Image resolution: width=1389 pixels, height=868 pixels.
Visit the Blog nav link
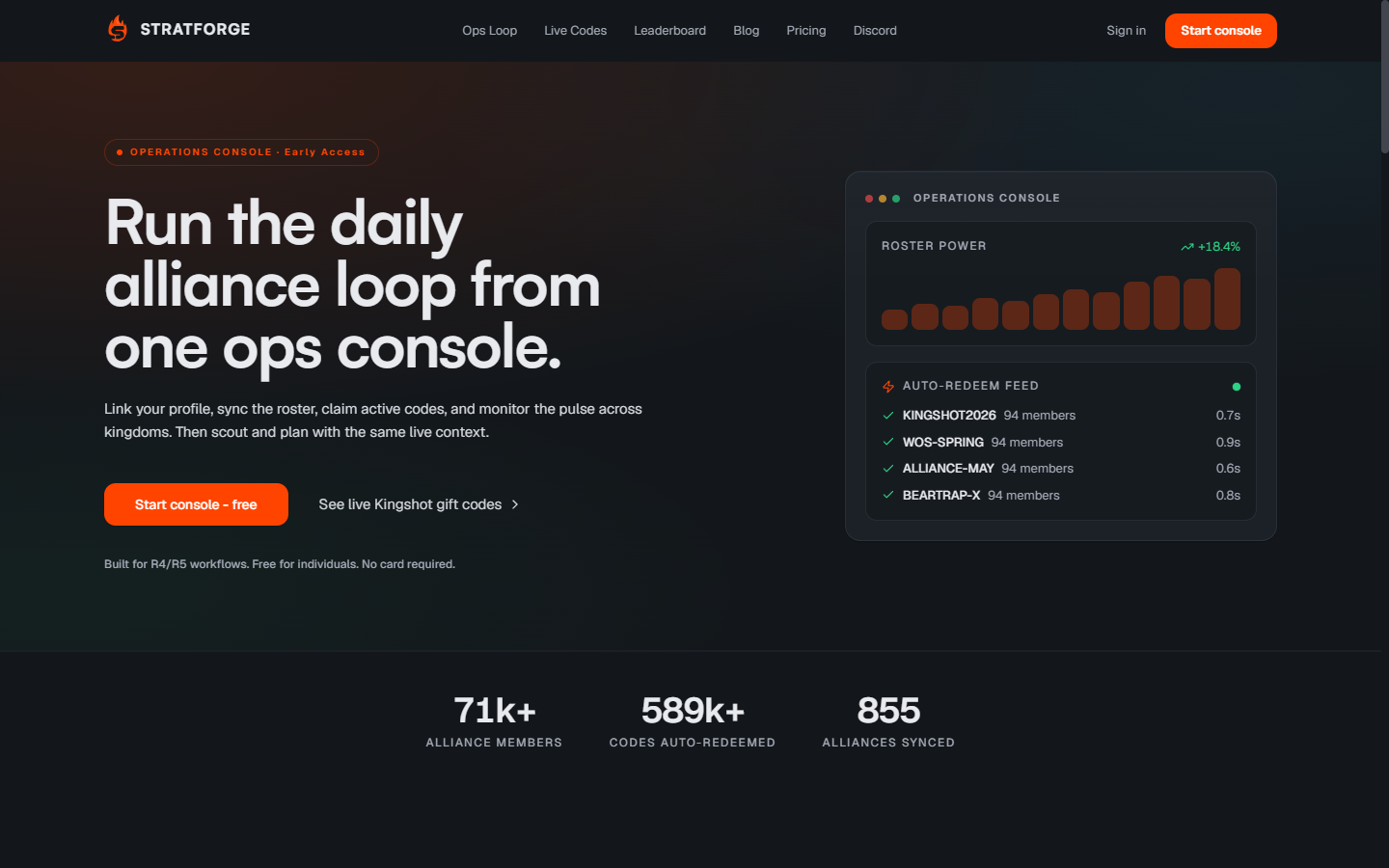pos(746,31)
